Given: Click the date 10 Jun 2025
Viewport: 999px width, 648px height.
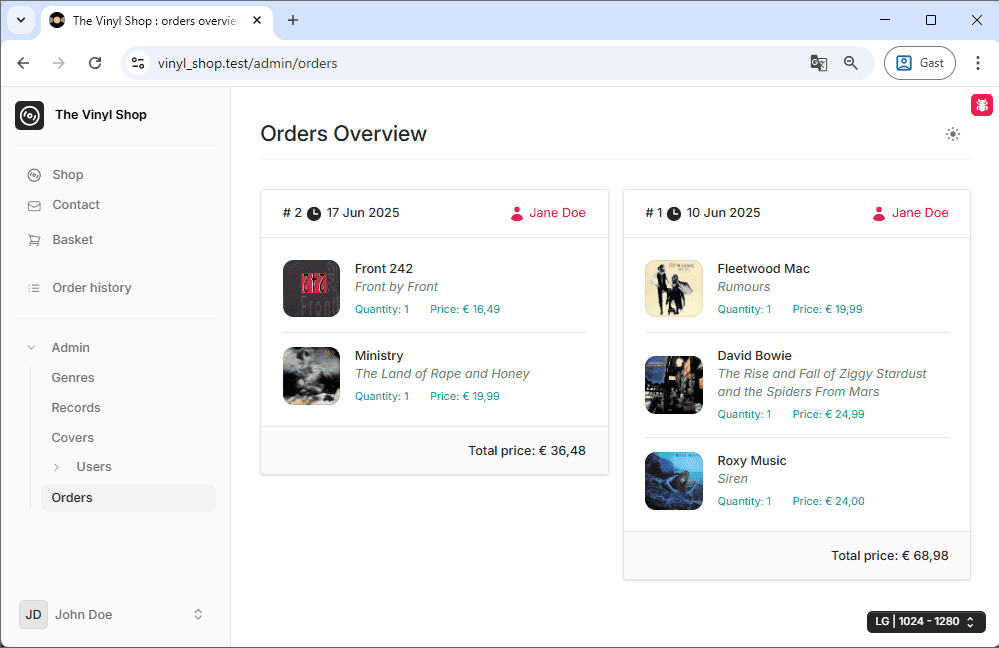Looking at the screenshot, I should coord(723,213).
